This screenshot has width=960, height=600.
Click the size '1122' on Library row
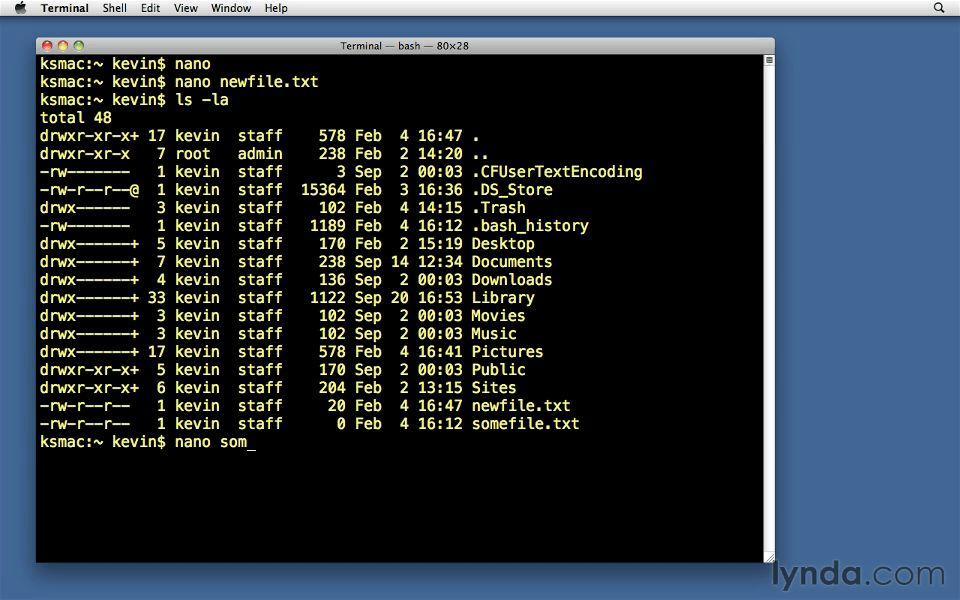[328, 298]
